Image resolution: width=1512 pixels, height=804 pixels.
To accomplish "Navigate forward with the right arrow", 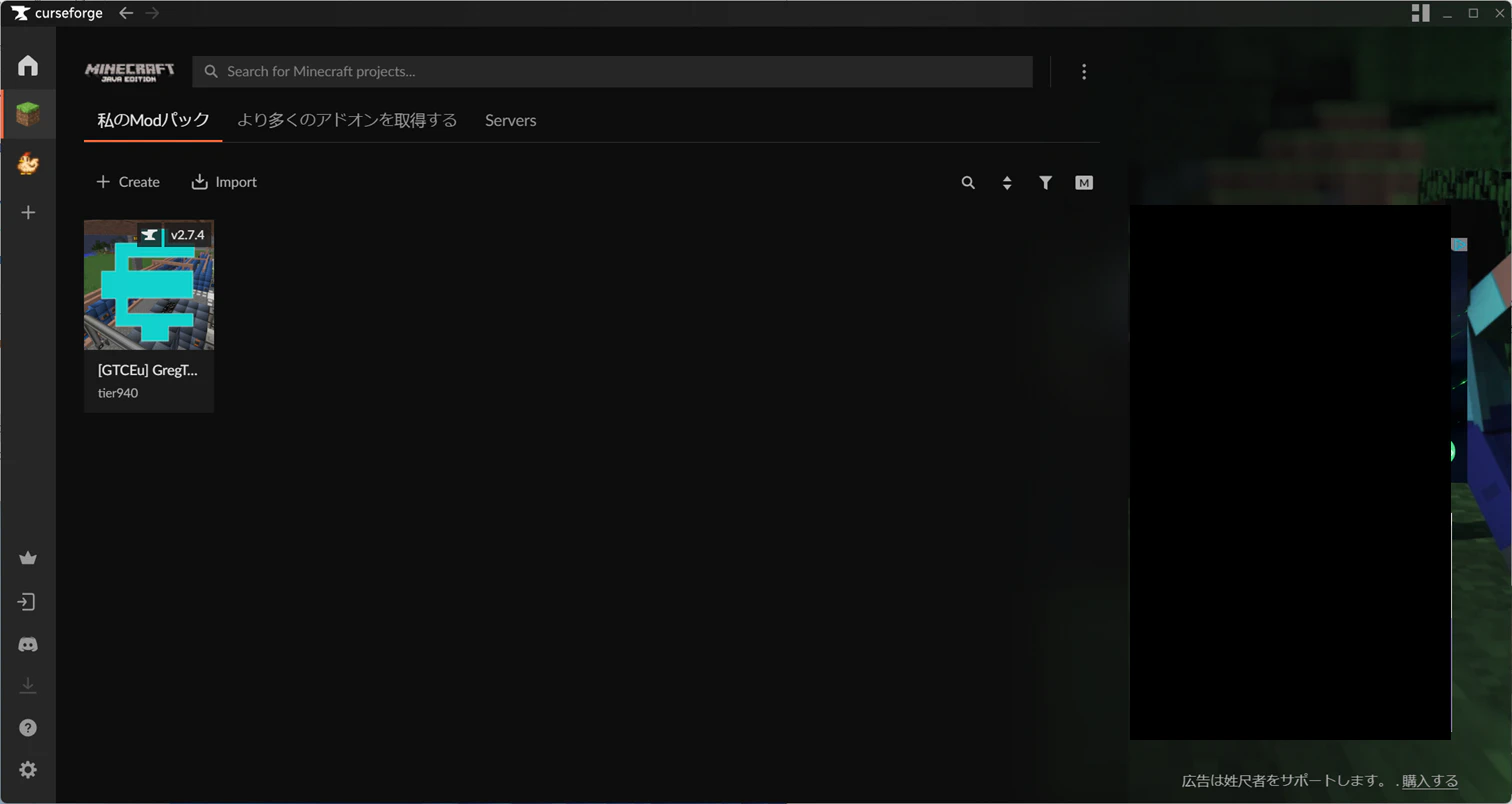I will click(152, 13).
